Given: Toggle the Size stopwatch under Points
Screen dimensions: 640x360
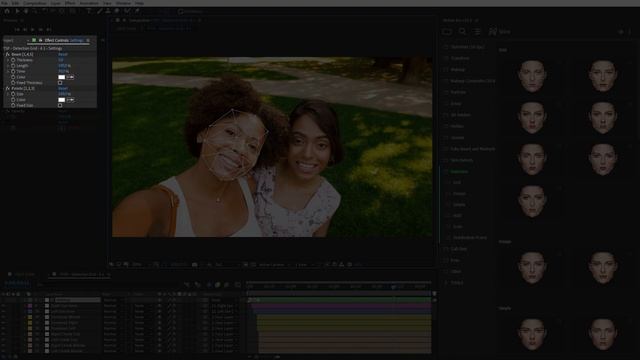Looking at the screenshot, I should coord(13,94).
